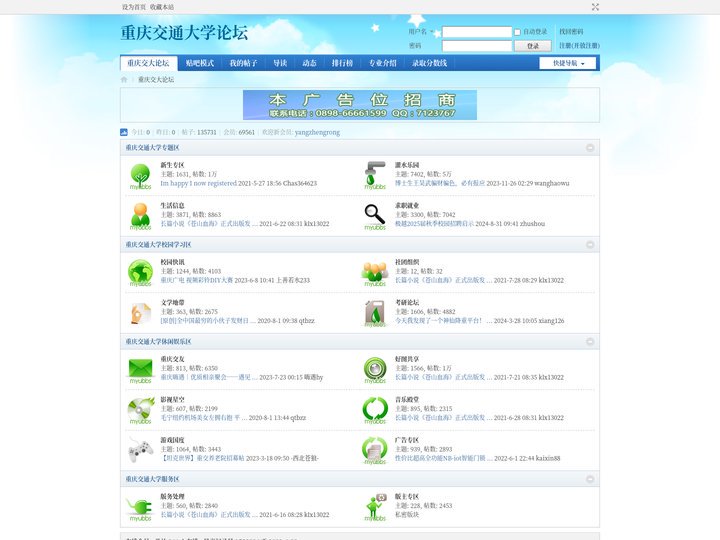Viewport: 720px width, 540px height.
Task: Open the 游戏国度 game controller icon
Action: pos(141,450)
